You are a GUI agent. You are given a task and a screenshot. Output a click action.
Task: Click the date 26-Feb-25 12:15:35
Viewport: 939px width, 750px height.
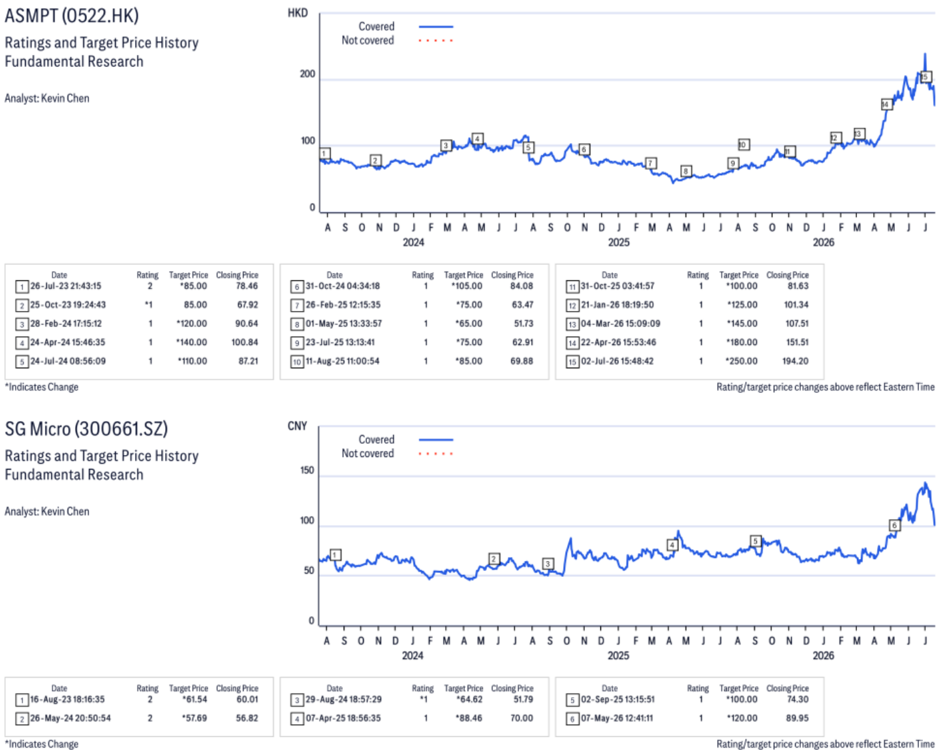point(343,305)
